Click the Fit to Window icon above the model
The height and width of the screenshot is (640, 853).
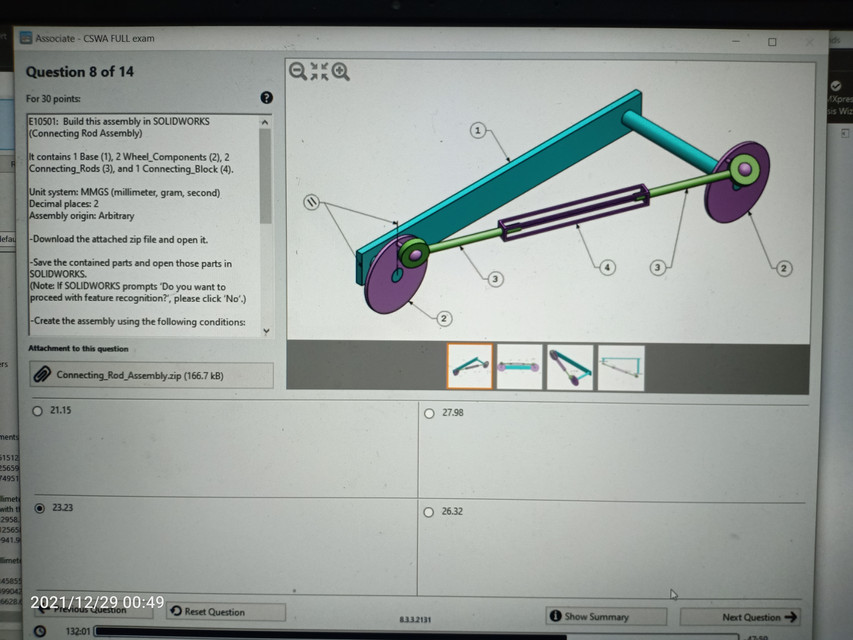pyautogui.click(x=319, y=71)
